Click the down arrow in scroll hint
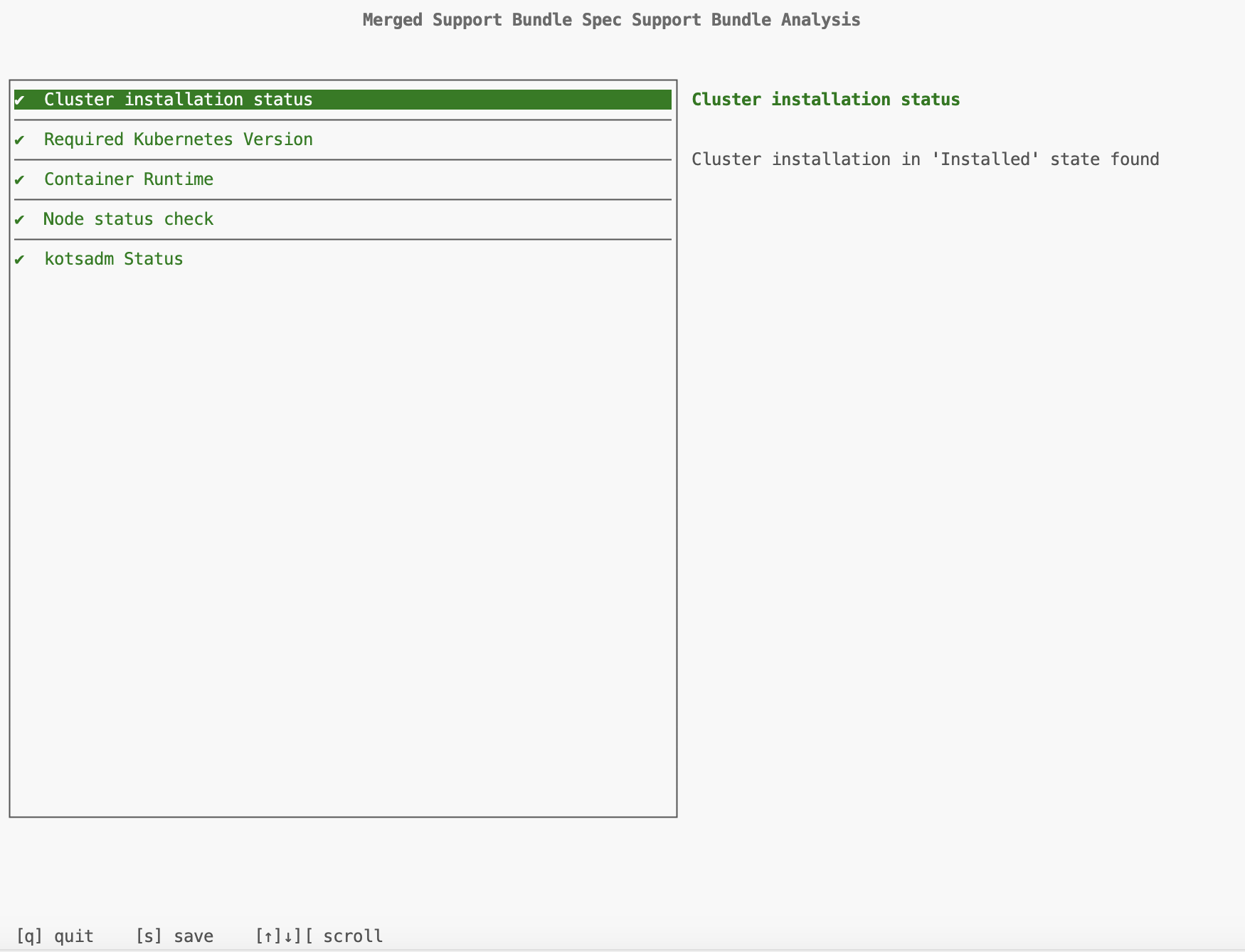The image size is (1245, 952). pos(288,936)
